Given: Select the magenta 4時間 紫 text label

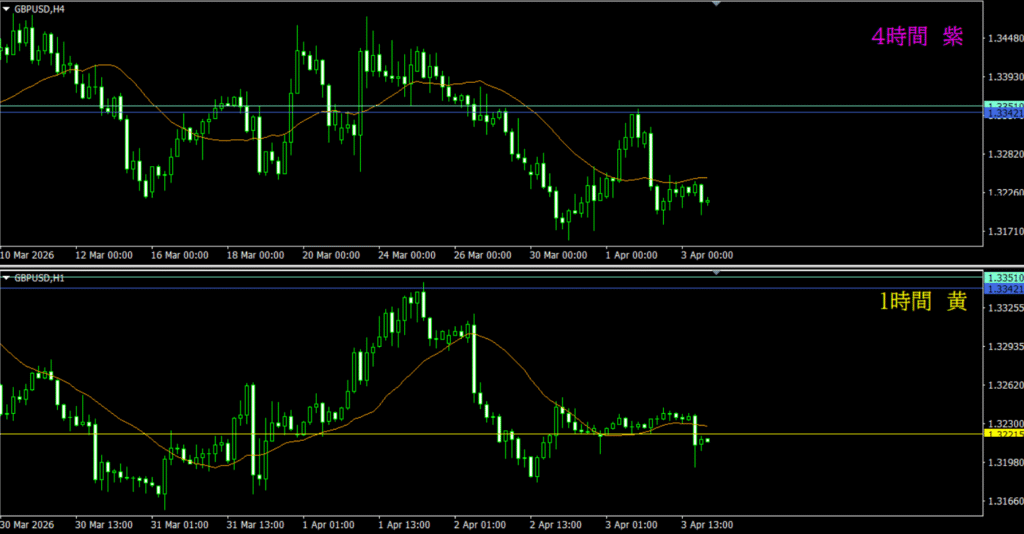Looking at the screenshot, I should [x=917, y=37].
